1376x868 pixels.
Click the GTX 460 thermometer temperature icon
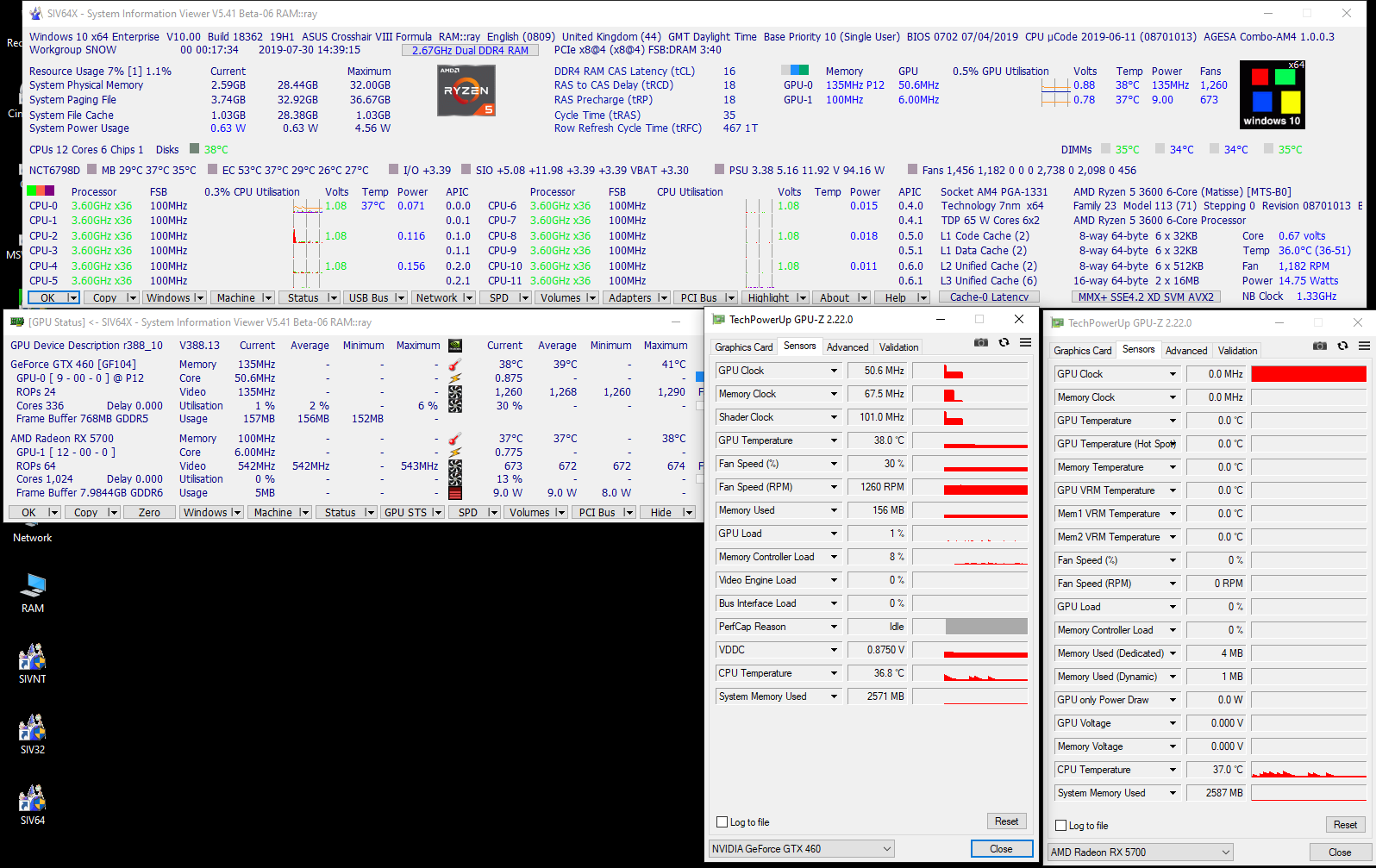[x=455, y=365]
